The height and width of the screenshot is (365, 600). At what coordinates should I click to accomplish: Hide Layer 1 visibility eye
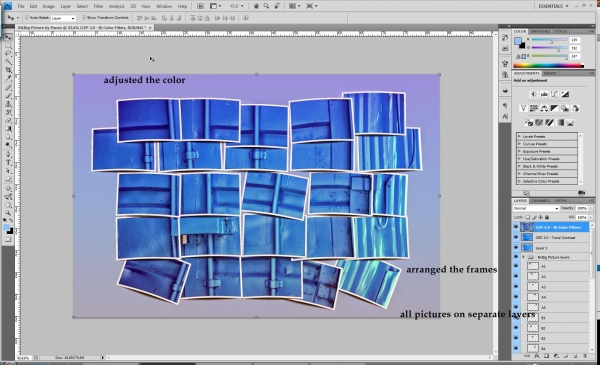[516, 248]
